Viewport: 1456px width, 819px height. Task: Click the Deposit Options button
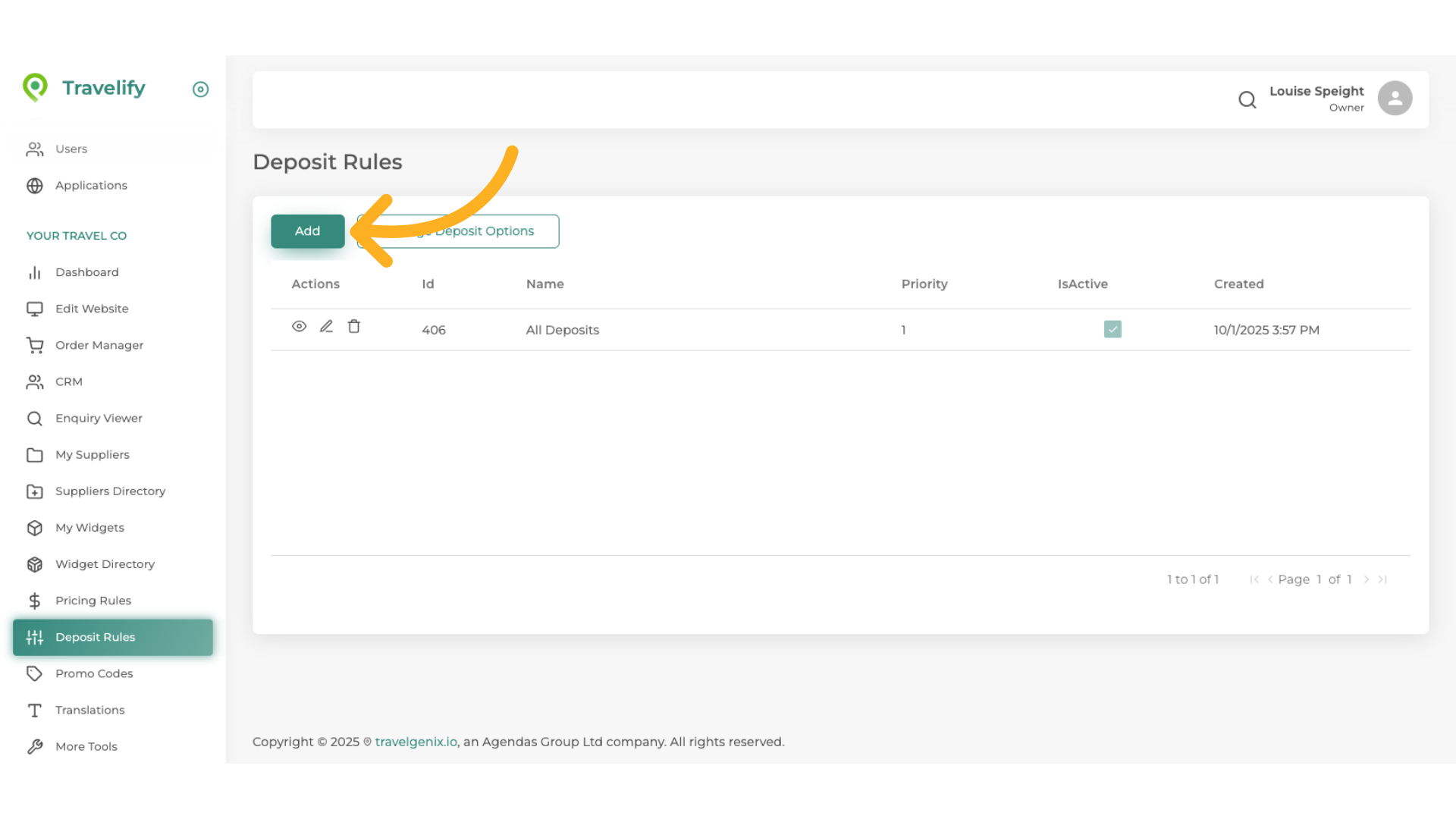tap(485, 231)
